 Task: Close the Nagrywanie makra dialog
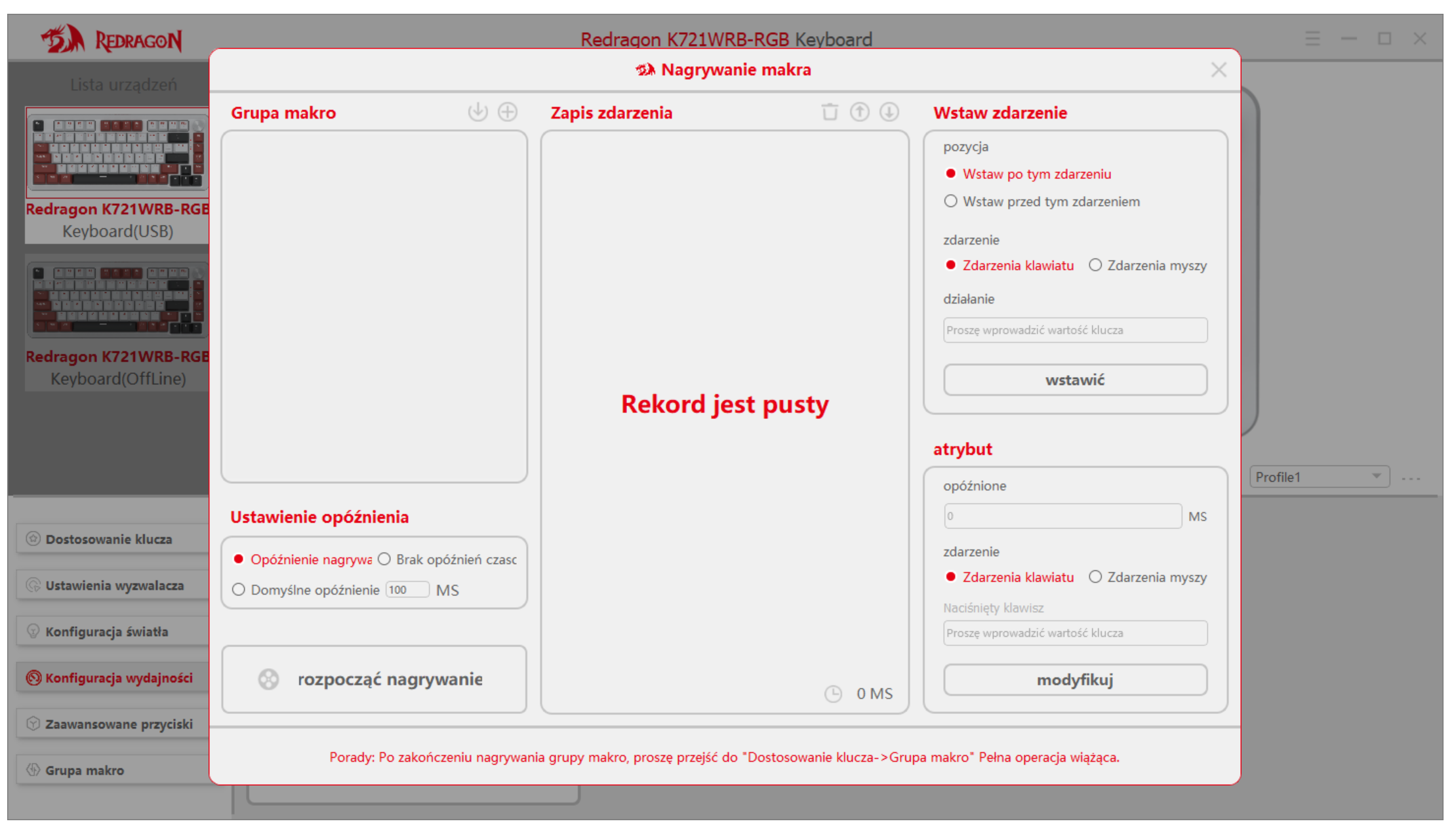tap(1218, 70)
